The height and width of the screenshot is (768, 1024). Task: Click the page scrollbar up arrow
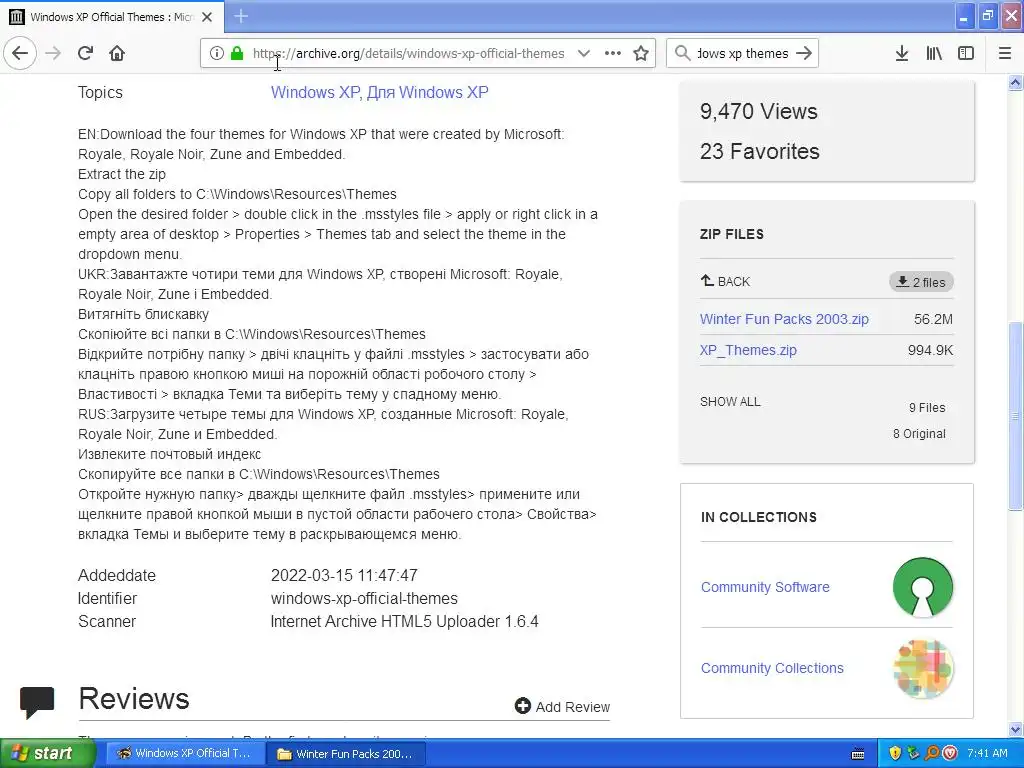(1015, 82)
